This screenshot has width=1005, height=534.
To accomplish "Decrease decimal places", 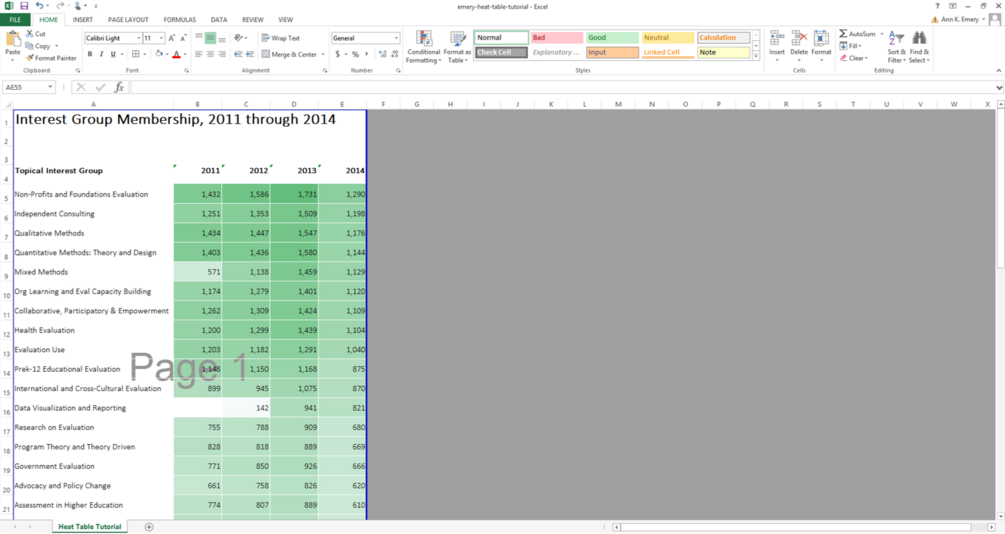I will point(394,54).
